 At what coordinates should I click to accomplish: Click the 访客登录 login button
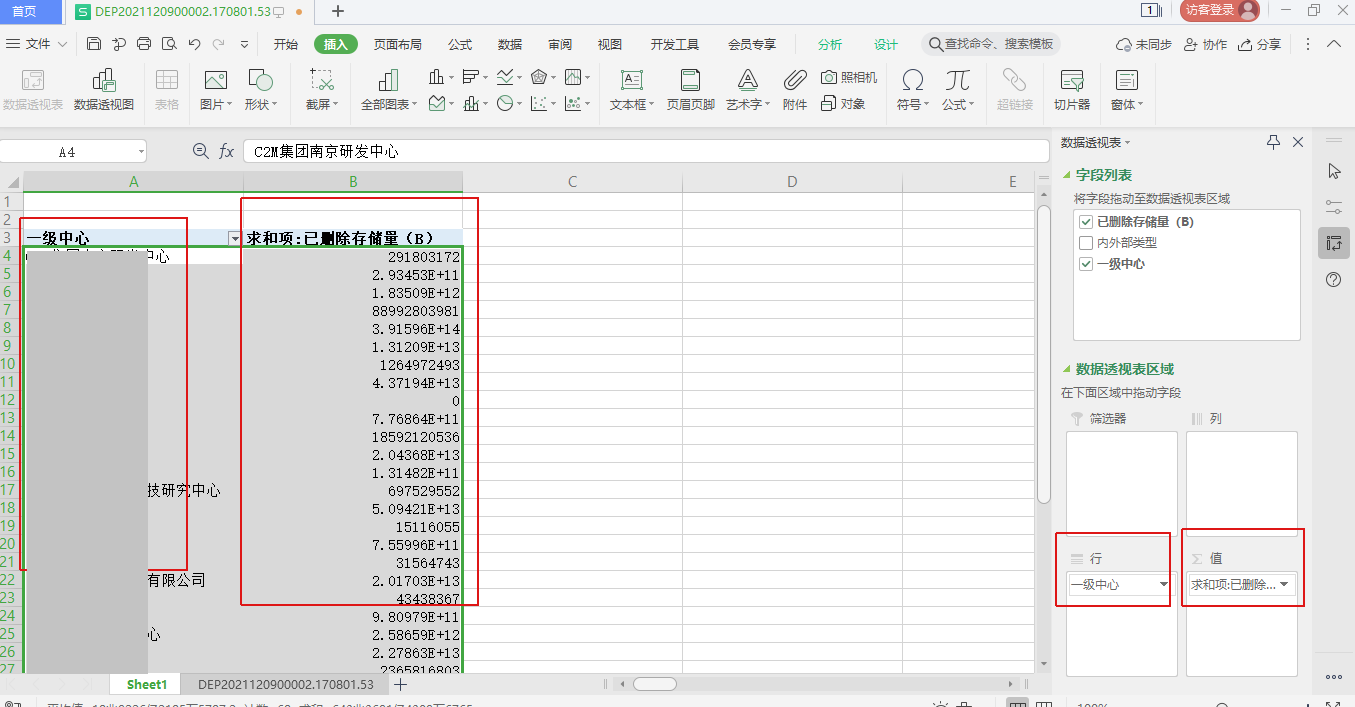(x=1219, y=11)
